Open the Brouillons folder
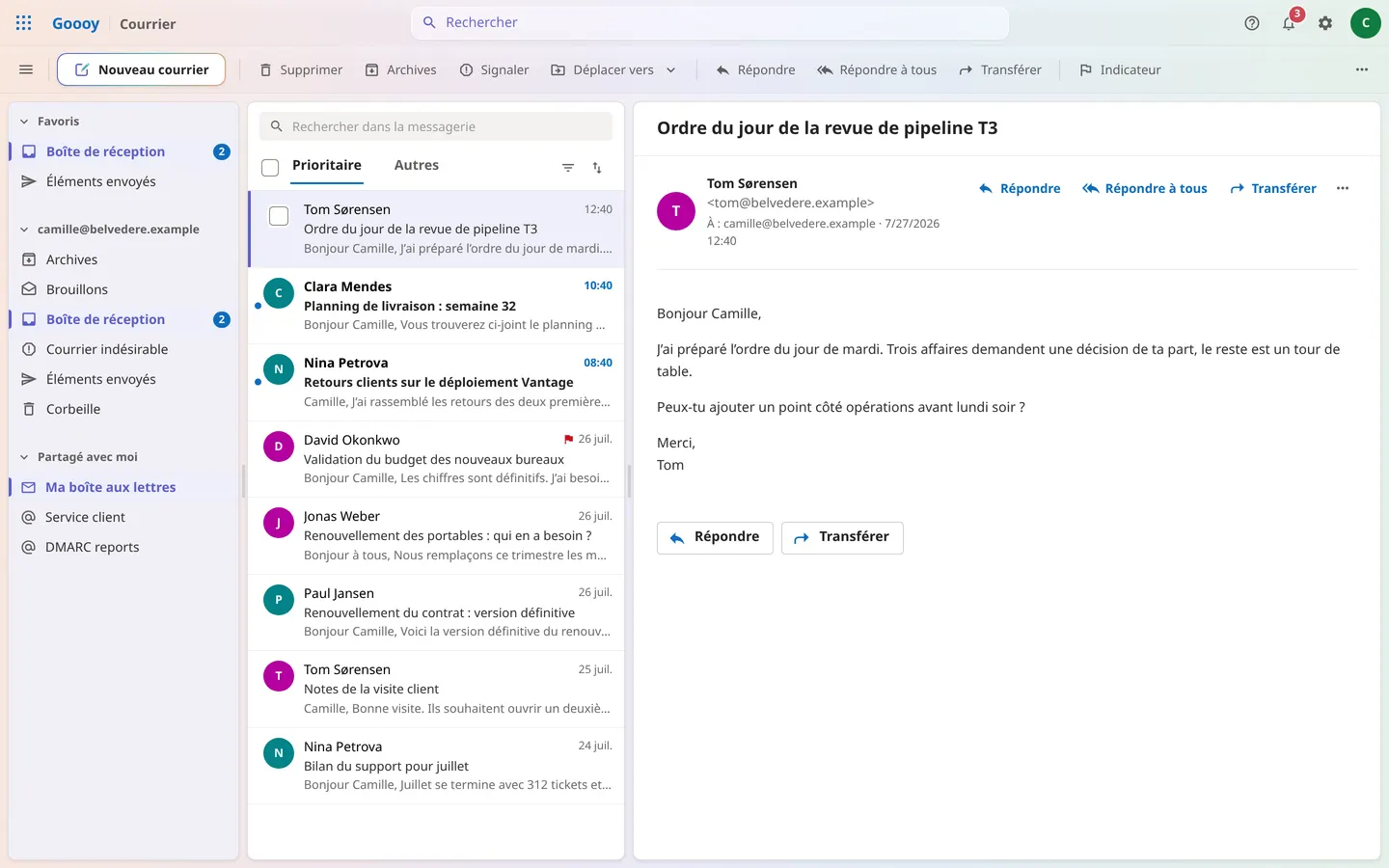This screenshot has width=1389, height=868. click(x=123, y=289)
